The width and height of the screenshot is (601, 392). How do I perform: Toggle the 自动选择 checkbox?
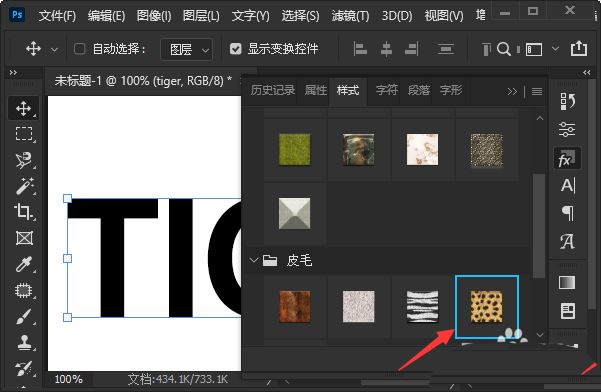[x=79, y=49]
